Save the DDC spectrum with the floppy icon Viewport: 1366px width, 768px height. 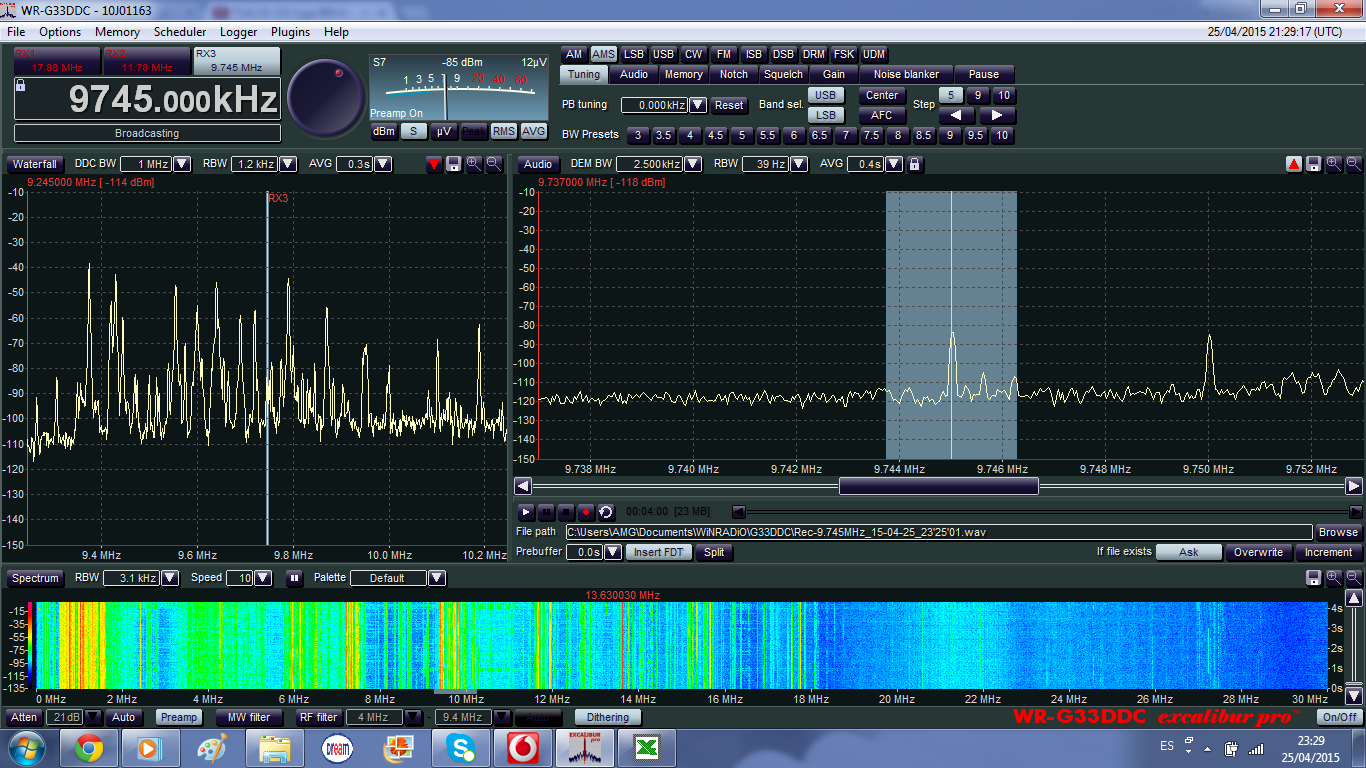click(x=453, y=164)
